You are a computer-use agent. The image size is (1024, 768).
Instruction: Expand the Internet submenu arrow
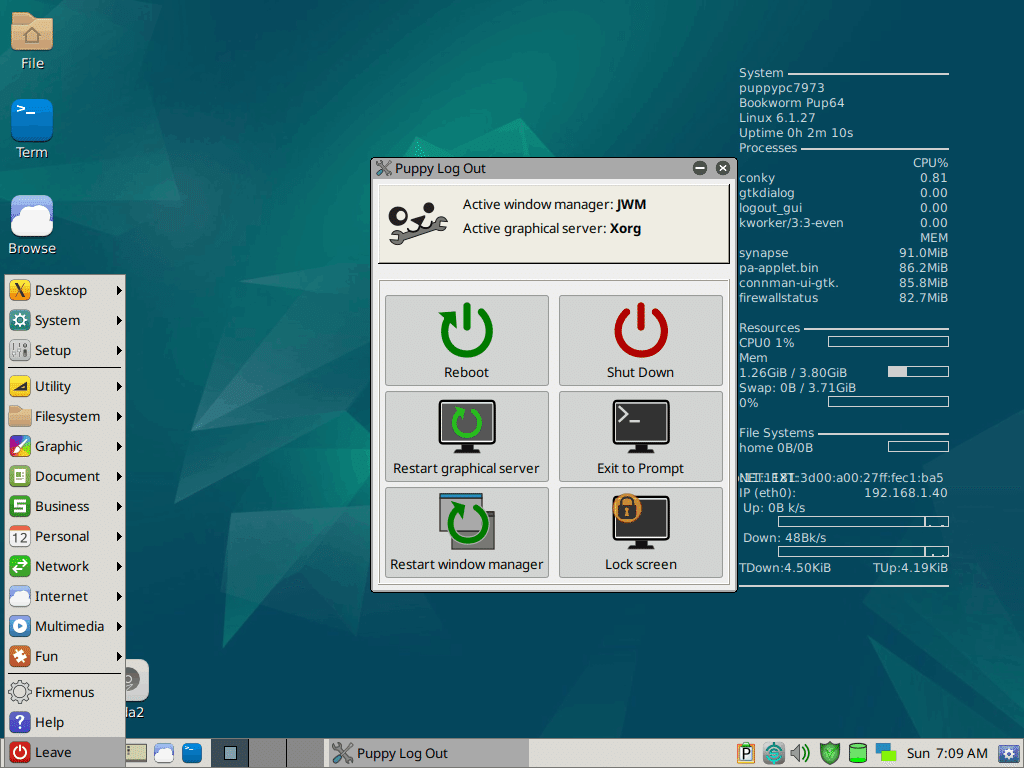[x=119, y=596]
